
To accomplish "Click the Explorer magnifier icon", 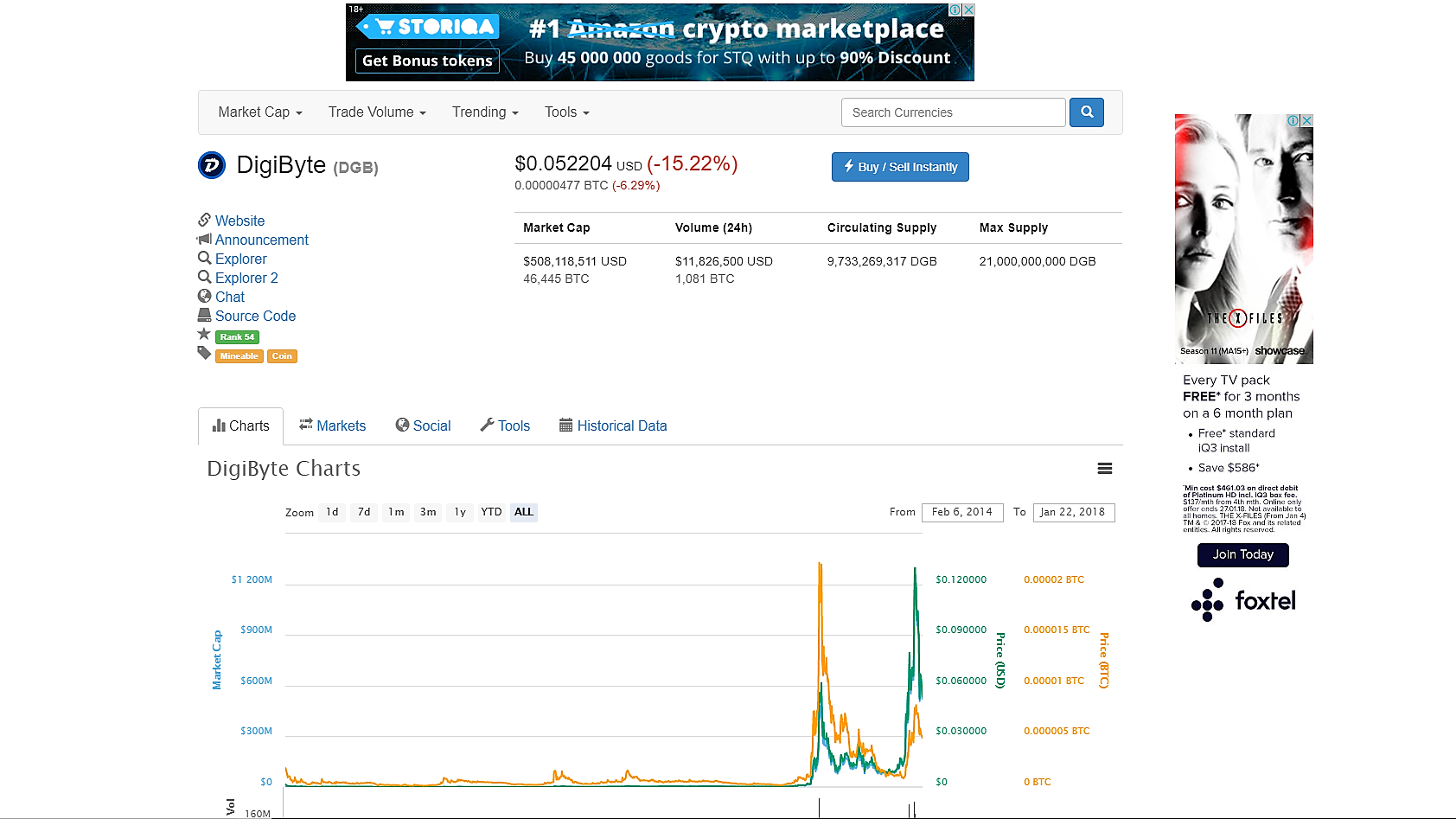I will 204,259.
